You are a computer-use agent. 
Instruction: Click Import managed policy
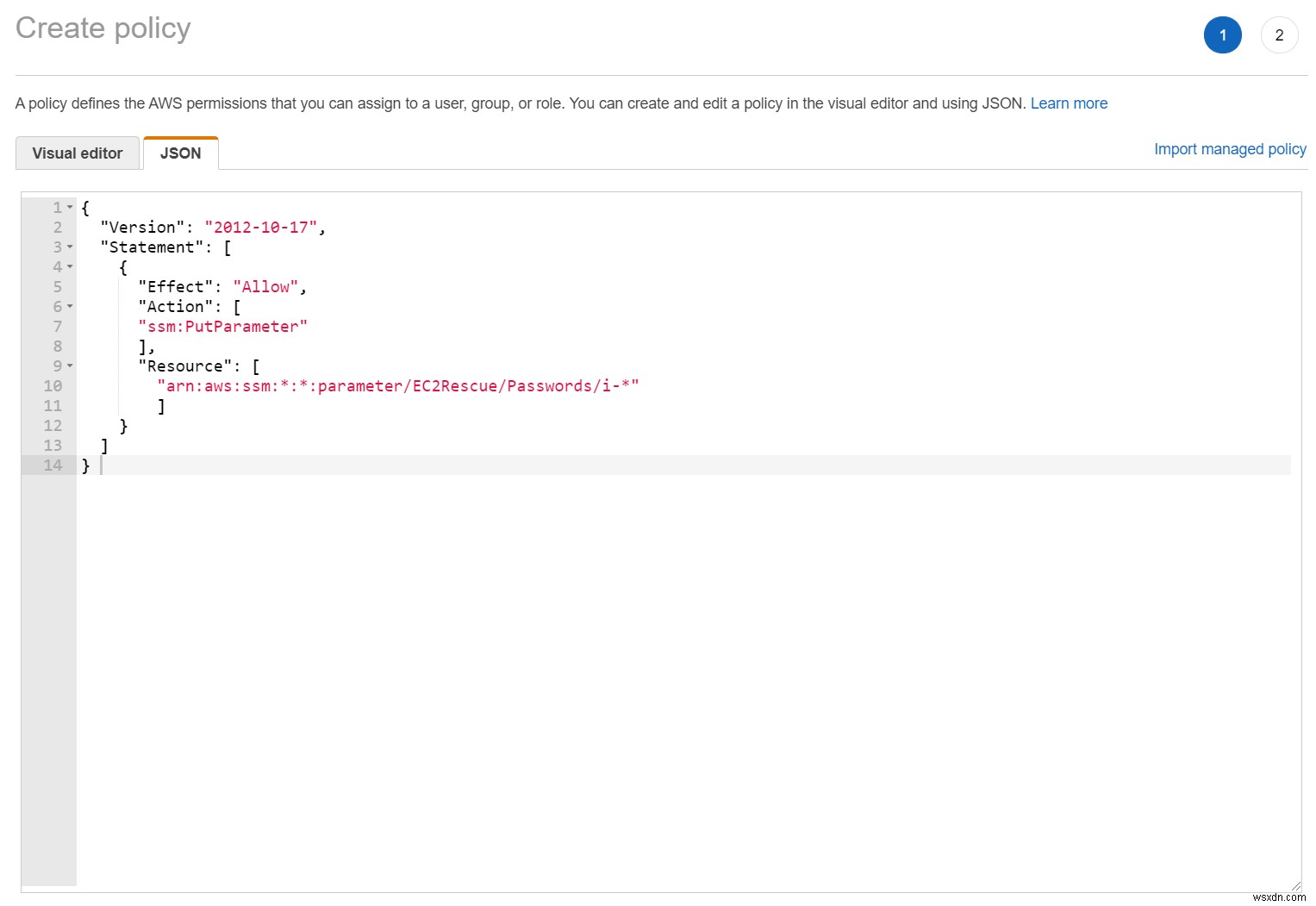1229,148
